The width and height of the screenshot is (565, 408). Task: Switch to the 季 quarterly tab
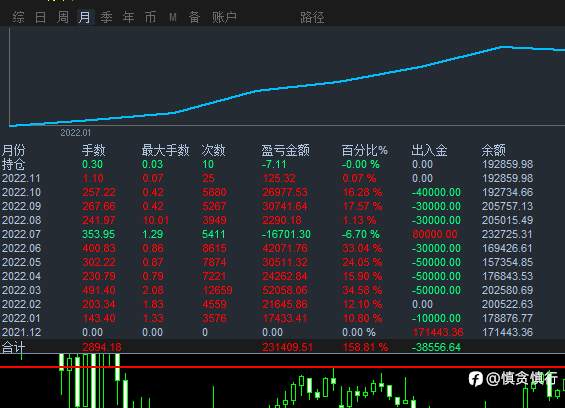(106, 17)
